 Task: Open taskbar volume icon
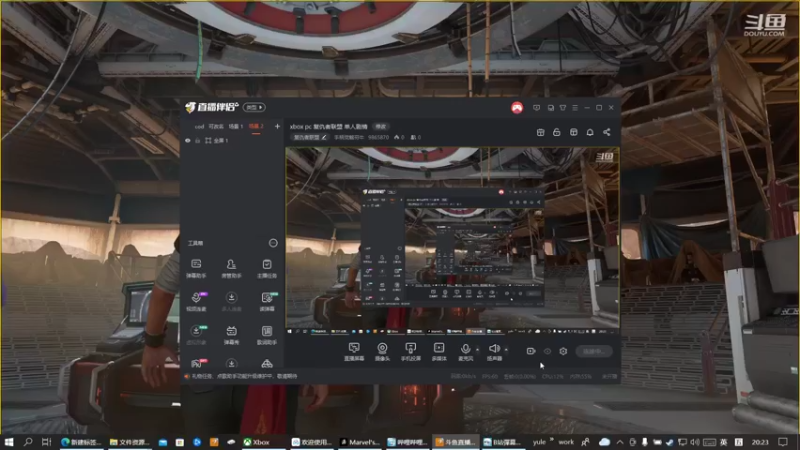694,442
